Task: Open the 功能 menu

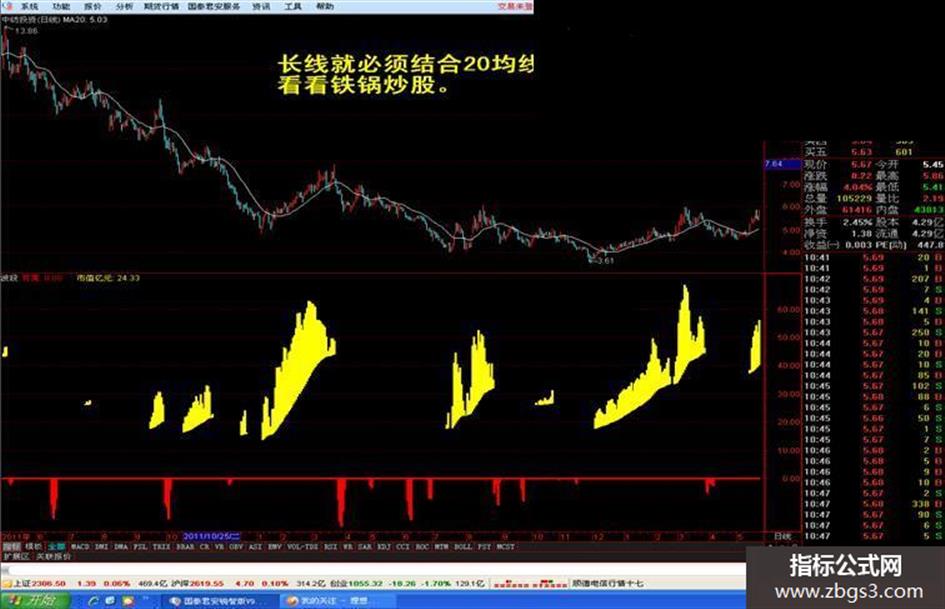Action: click(x=61, y=7)
